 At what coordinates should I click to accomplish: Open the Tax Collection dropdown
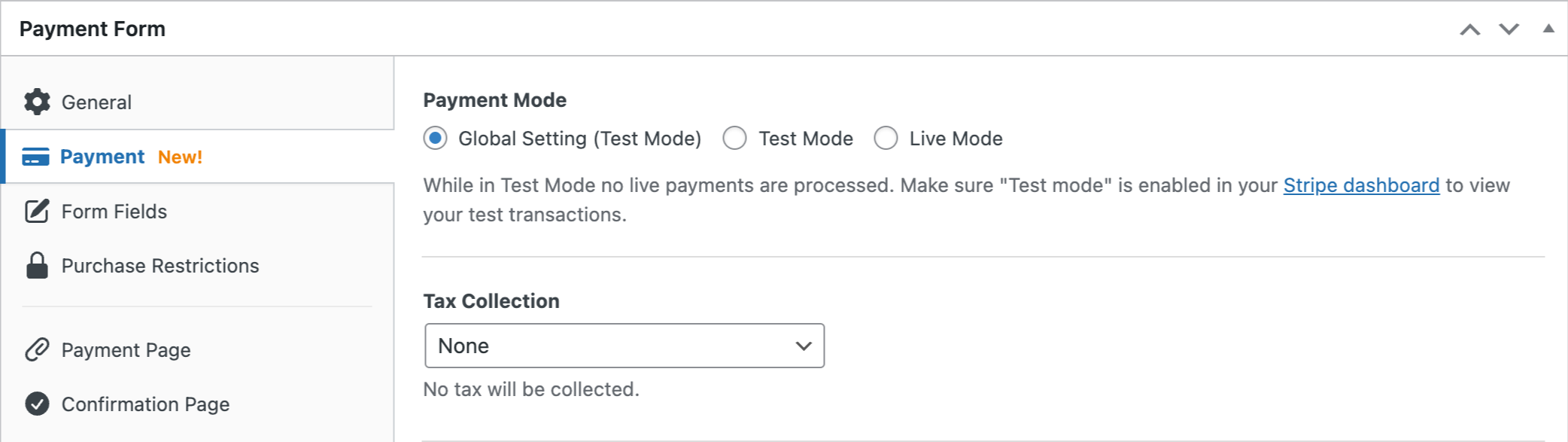click(624, 346)
